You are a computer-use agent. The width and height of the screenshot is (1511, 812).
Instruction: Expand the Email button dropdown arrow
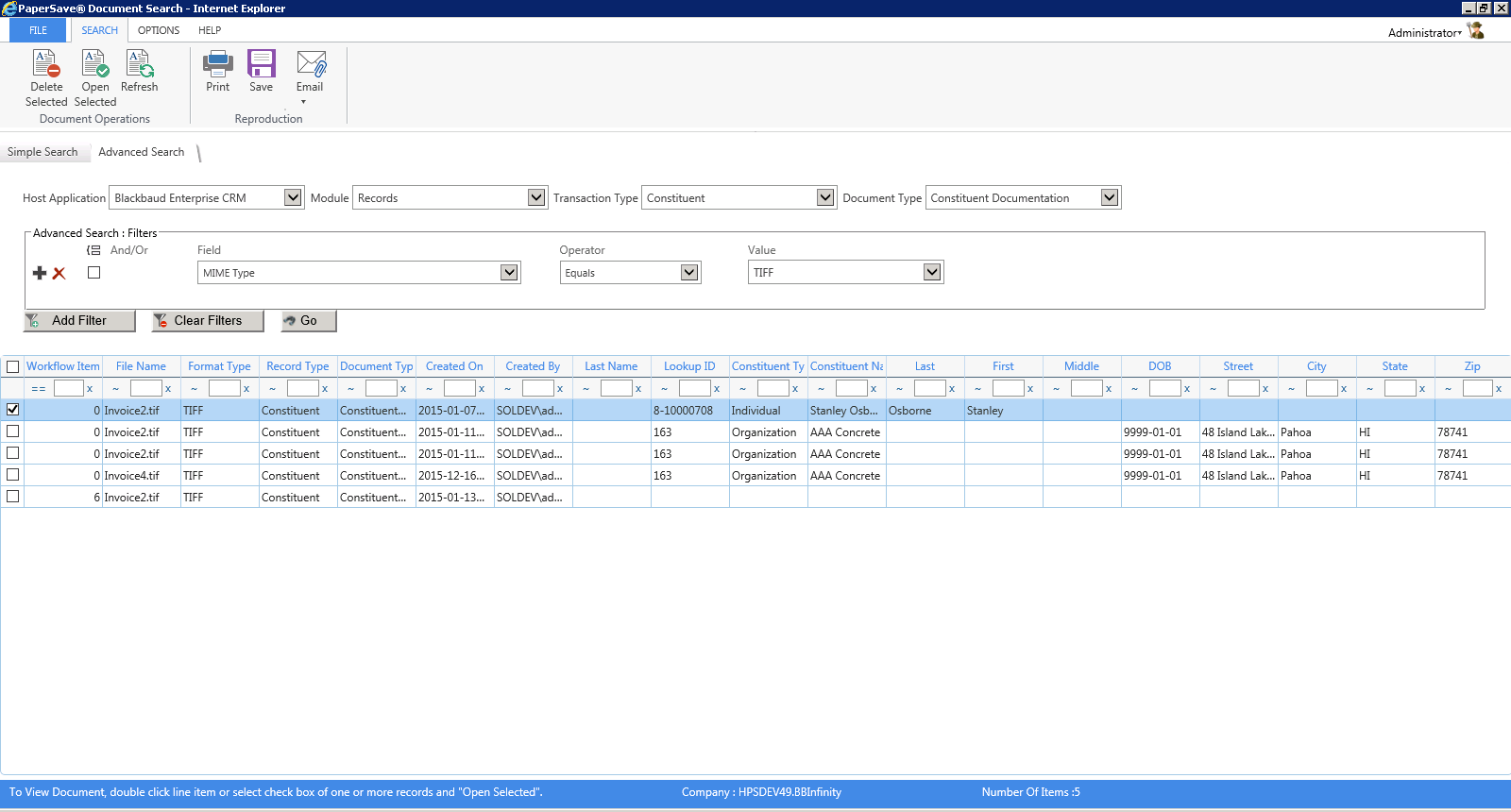303,102
